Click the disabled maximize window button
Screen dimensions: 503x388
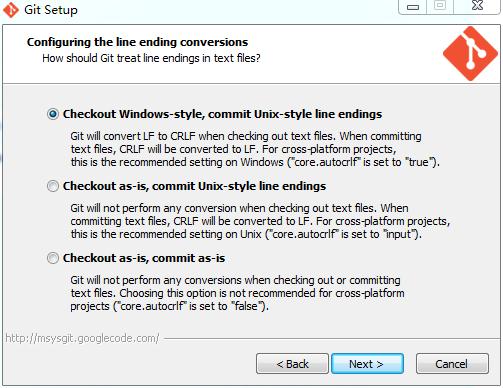[x=440, y=7]
